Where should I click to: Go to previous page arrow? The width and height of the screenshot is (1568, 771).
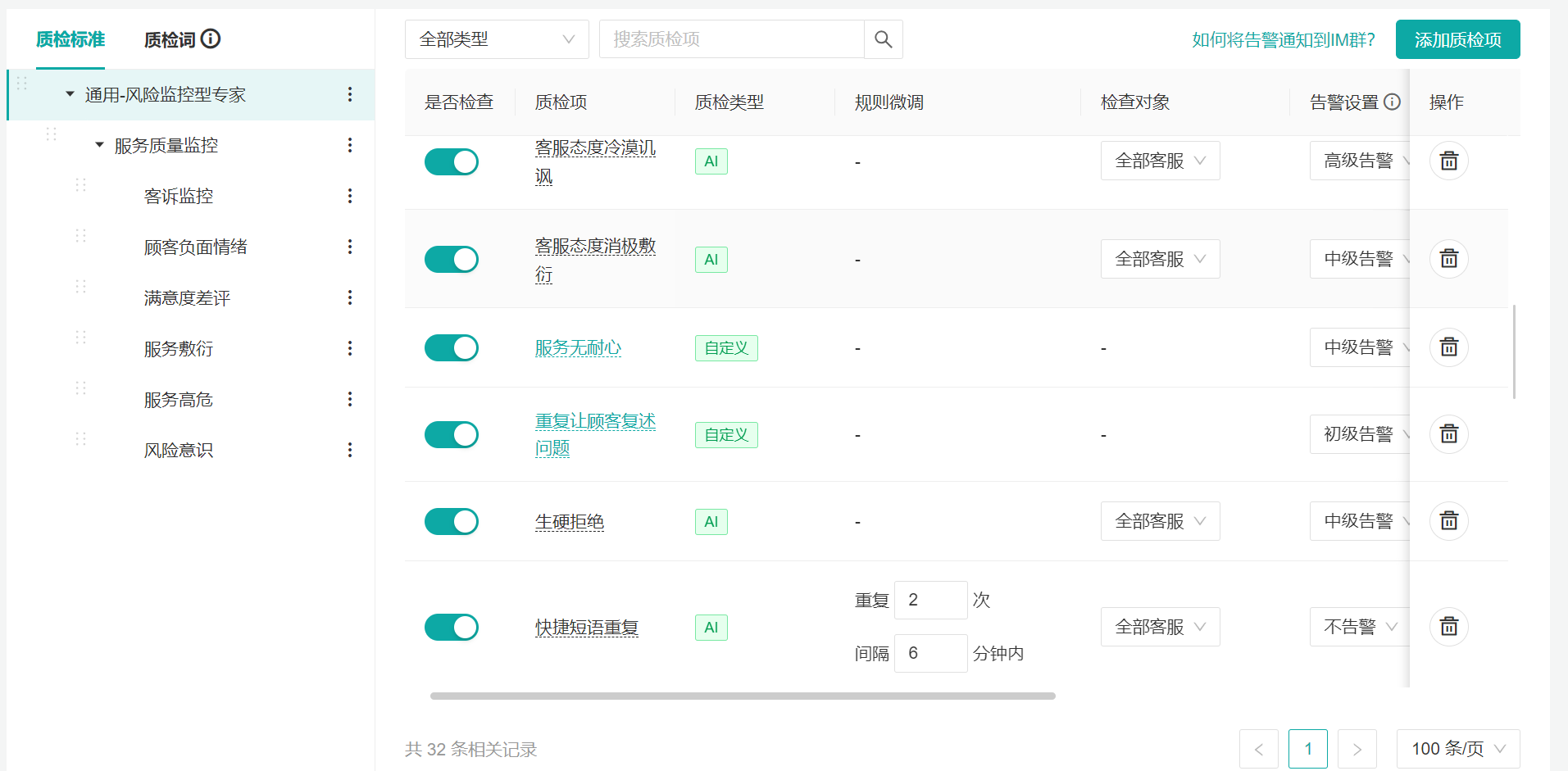pos(1258,749)
